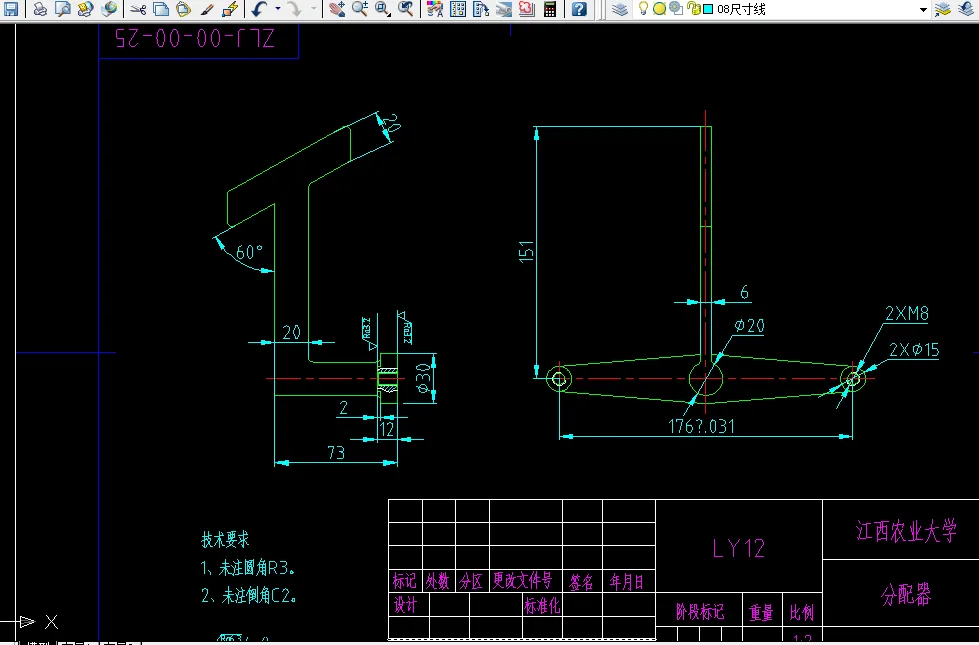Toggle the layer on/off light bulb
This screenshot has height=645, width=979.
(643, 8)
